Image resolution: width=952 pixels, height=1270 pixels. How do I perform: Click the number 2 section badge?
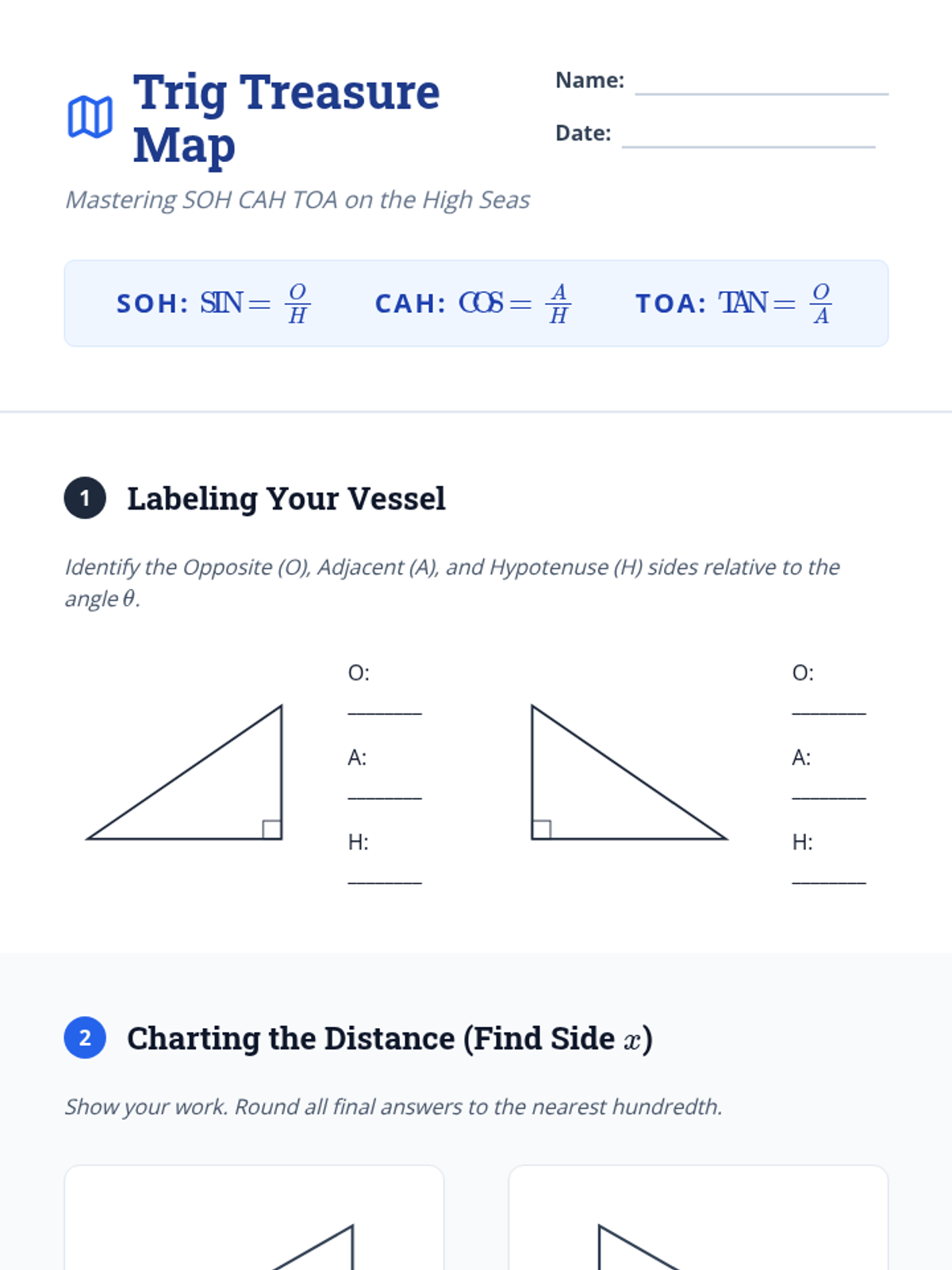[85, 1037]
